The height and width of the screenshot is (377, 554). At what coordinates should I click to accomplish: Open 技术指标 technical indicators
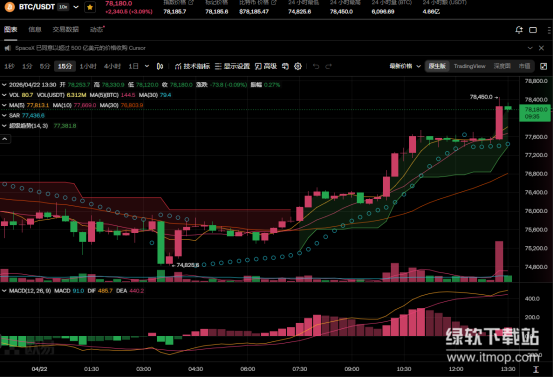coord(192,66)
